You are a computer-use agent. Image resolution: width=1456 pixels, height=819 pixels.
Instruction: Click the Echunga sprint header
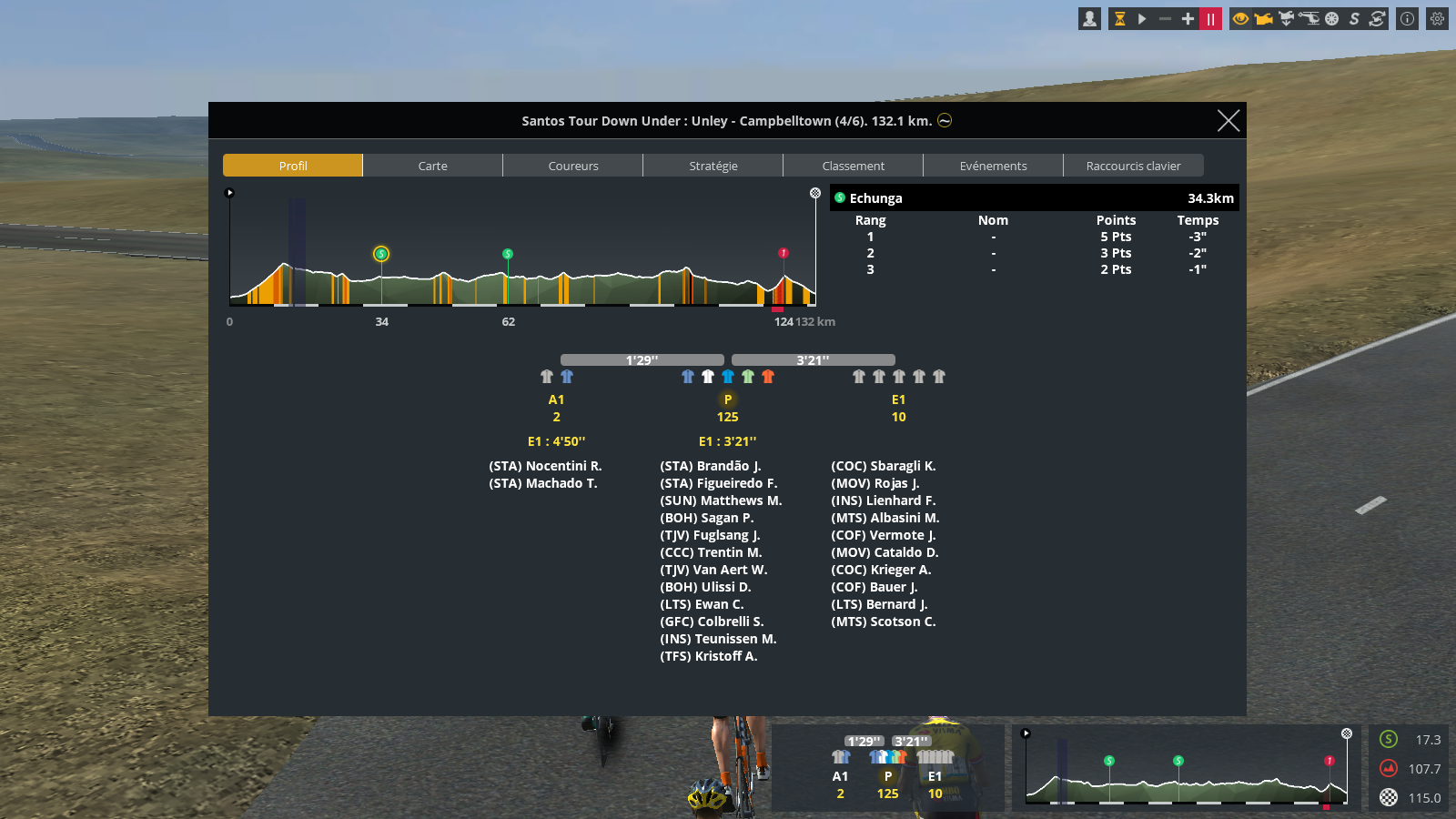[x=1034, y=198]
